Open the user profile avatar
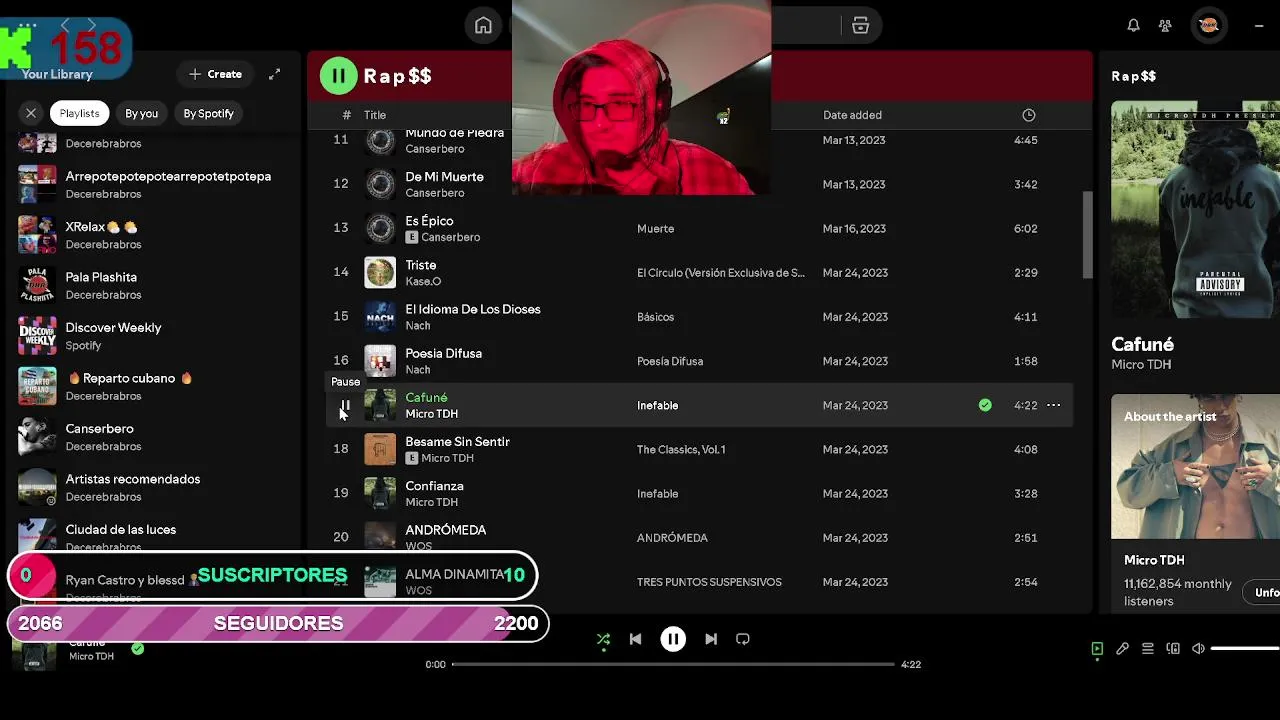This screenshot has width=1280, height=720. [1208, 26]
